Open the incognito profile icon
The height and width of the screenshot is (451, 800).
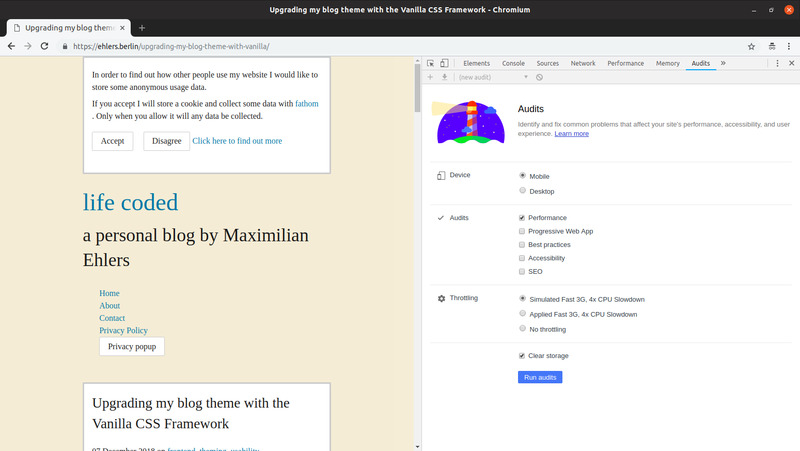click(x=772, y=46)
